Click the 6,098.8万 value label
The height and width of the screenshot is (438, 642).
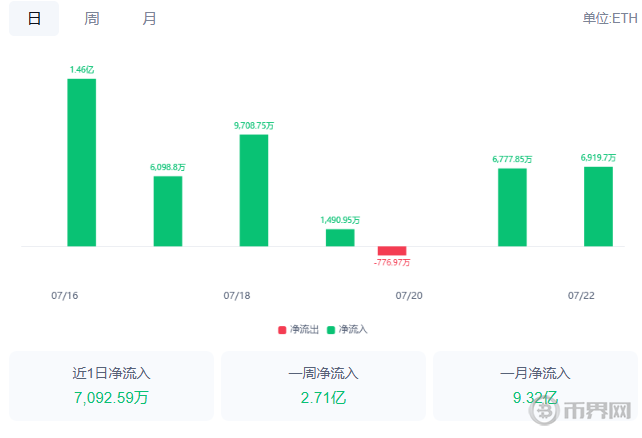coord(168,167)
